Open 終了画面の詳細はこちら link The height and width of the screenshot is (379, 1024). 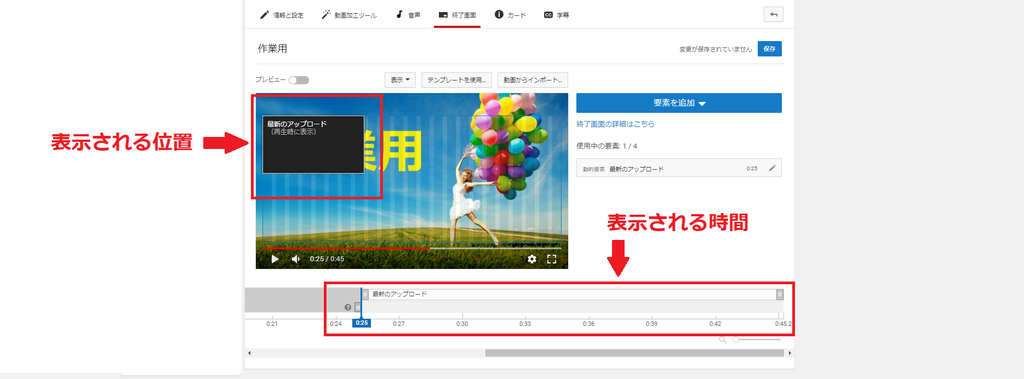[x=615, y=124]
